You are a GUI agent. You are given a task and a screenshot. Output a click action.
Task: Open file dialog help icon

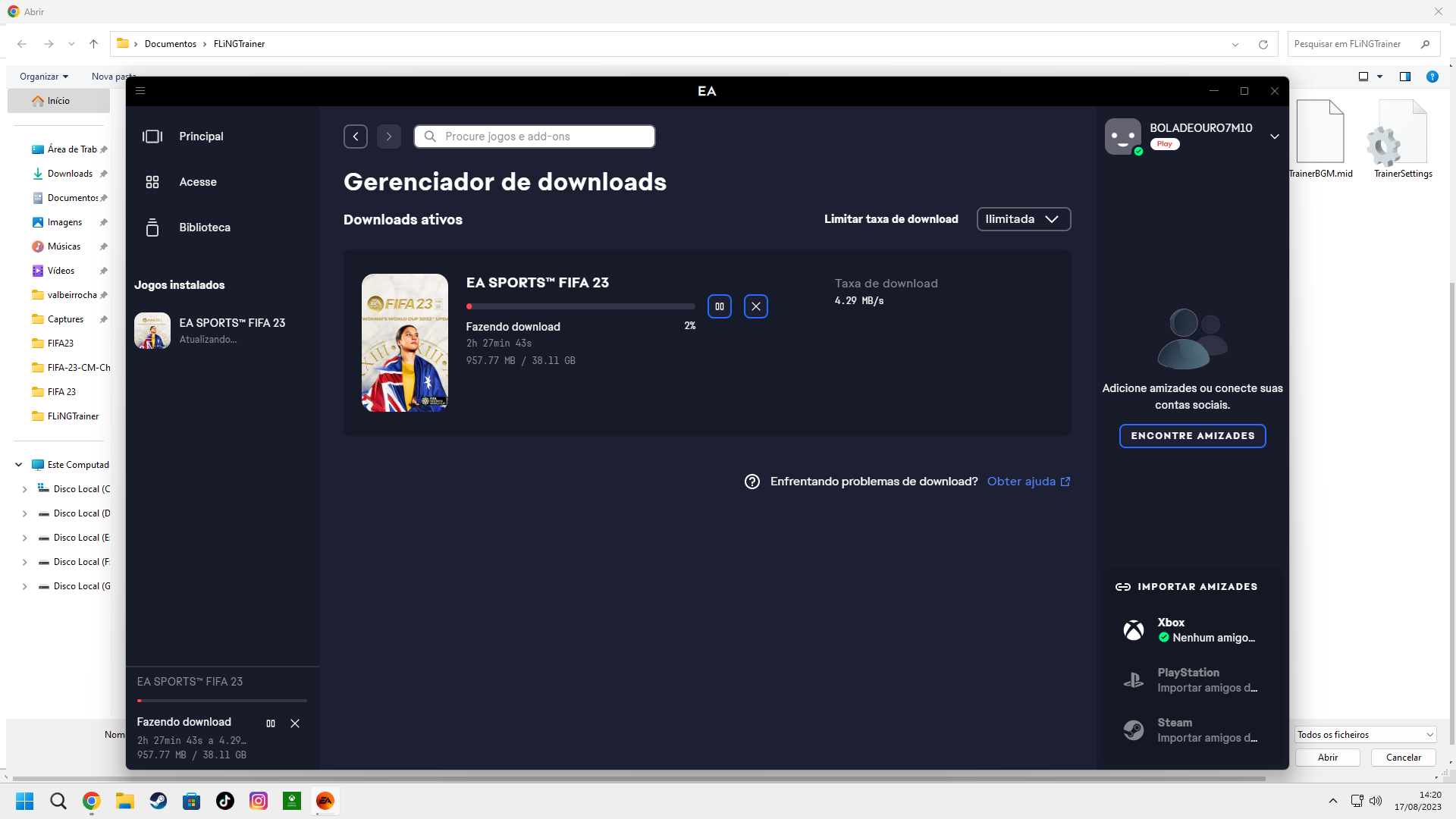click(x=1432, y=77)
